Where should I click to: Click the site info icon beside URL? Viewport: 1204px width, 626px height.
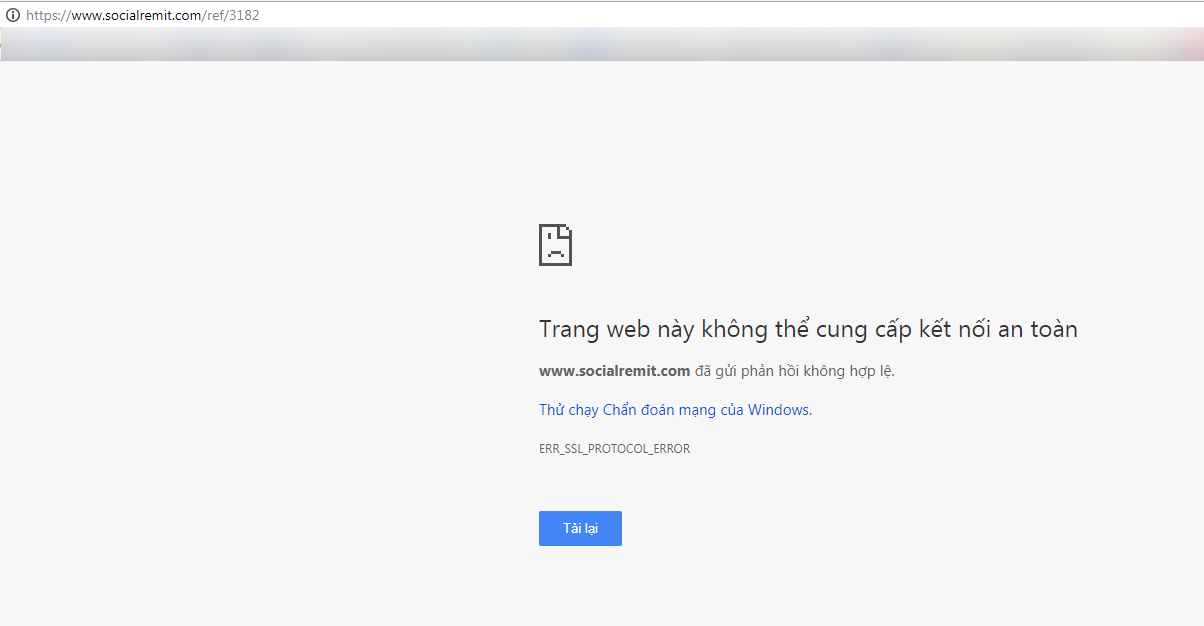click(13, 15)
